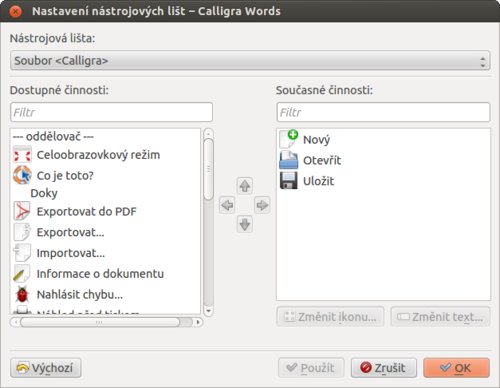Focus the Současné činnosti filter field
The width and height of the screenshot is (500, 388).
(383, 112)
